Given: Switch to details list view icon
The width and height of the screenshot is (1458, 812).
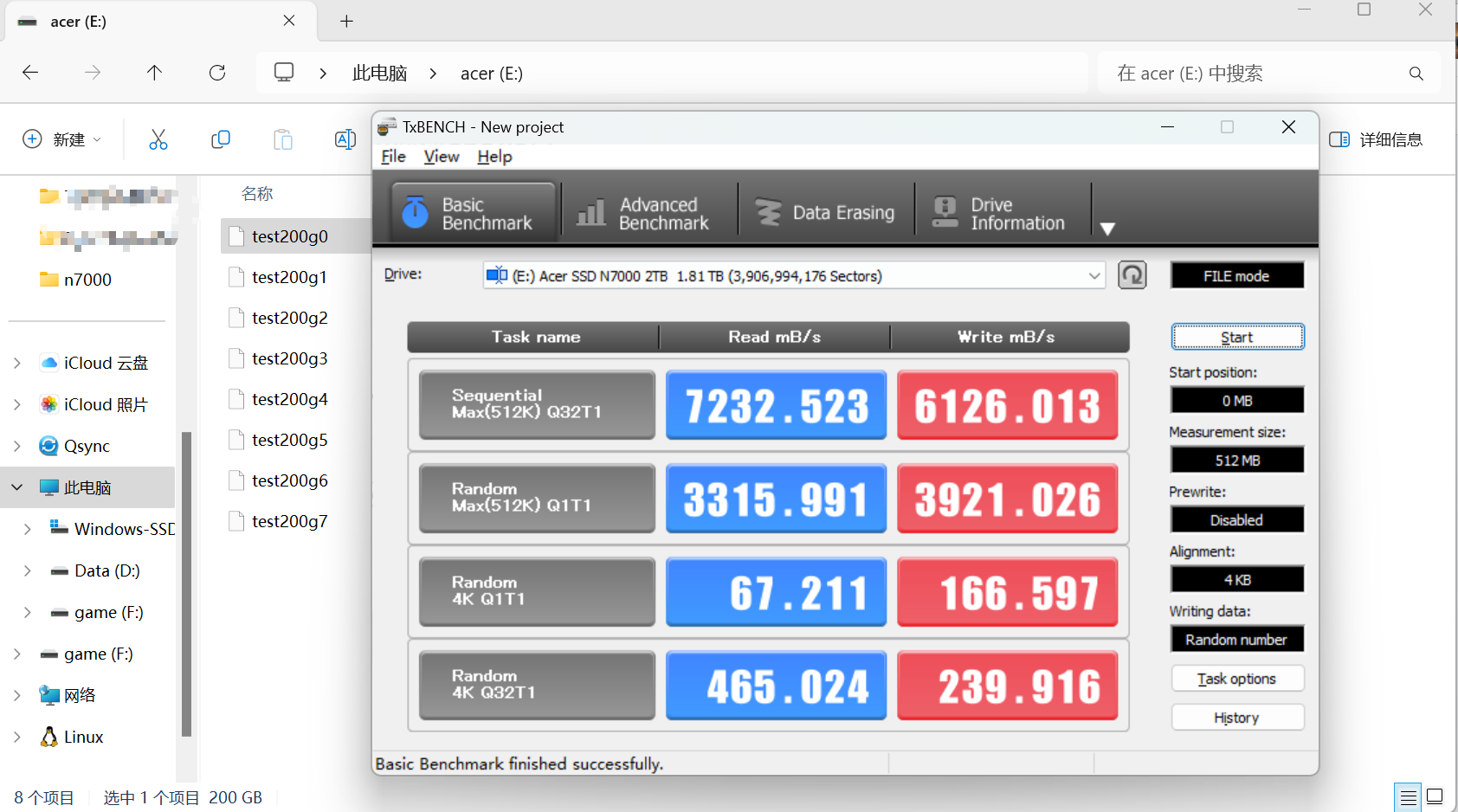Looking at the screenshot, I should point(1409,797).
